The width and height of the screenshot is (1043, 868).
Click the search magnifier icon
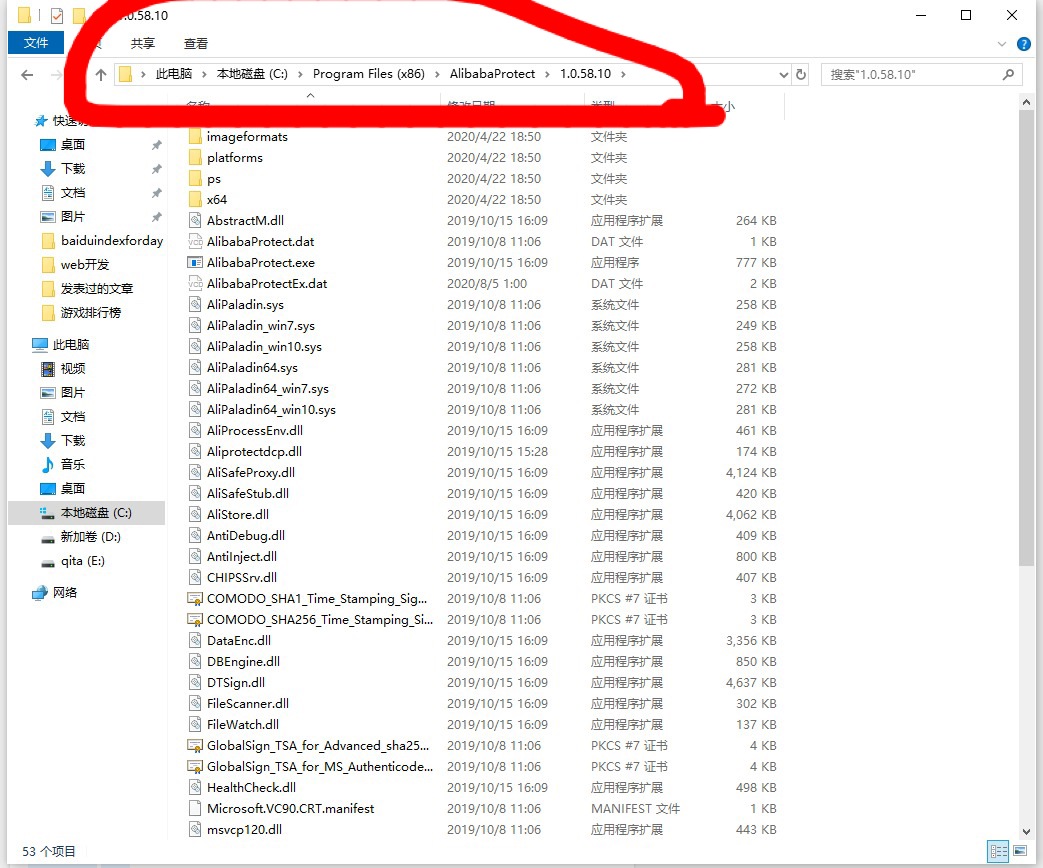coord(1008,74)
